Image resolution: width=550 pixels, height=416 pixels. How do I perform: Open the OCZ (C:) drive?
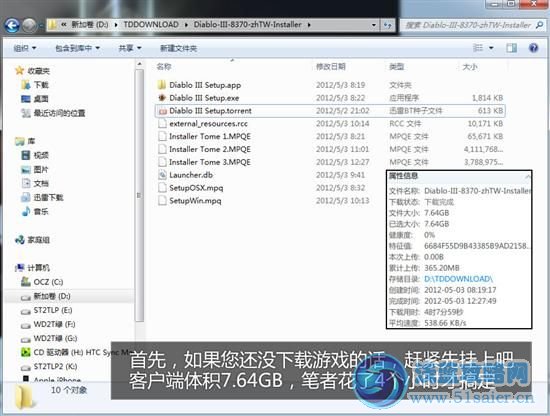[x=48, y=282]
